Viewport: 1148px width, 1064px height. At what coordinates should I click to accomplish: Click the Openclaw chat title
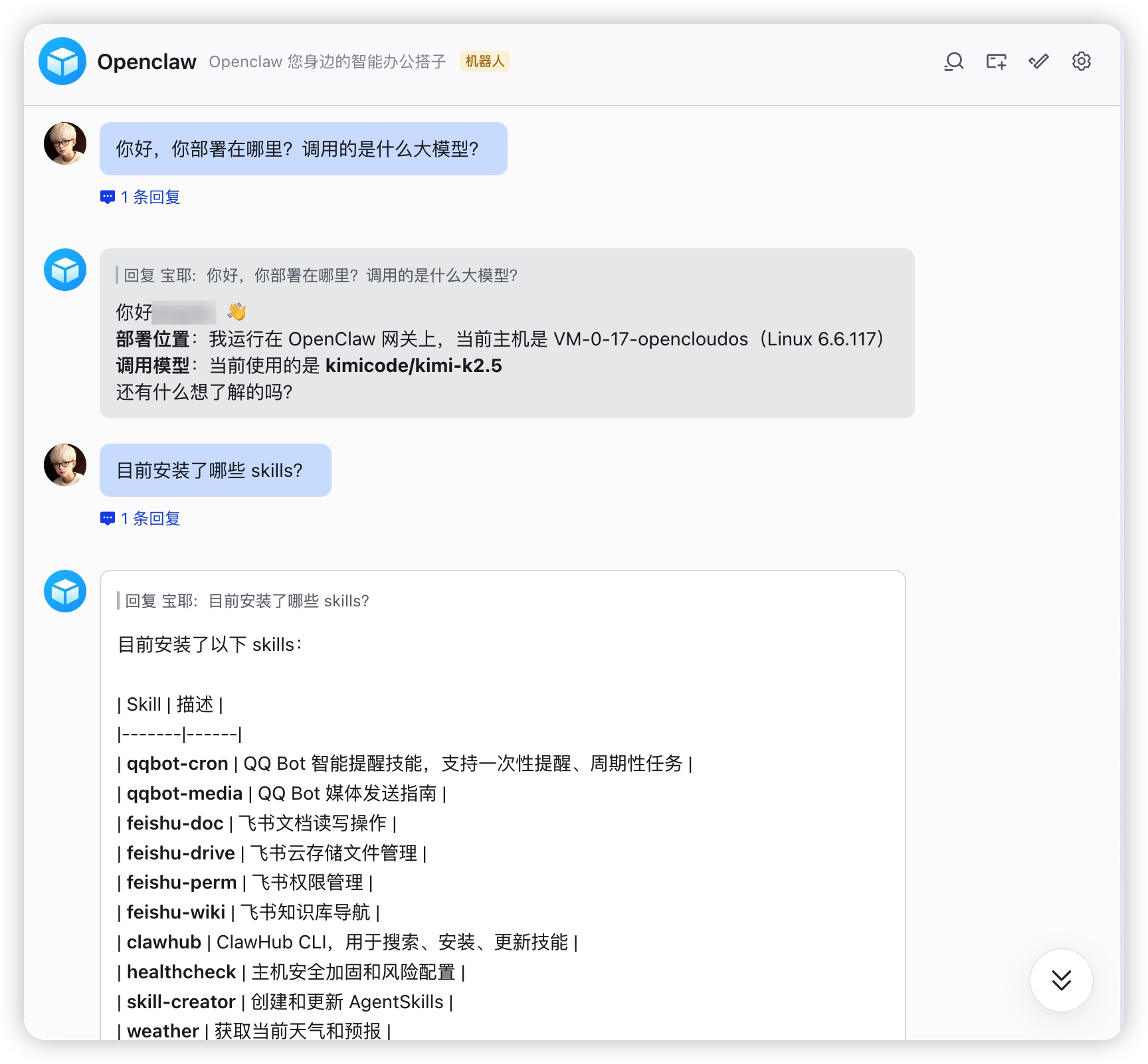(147, 62)
